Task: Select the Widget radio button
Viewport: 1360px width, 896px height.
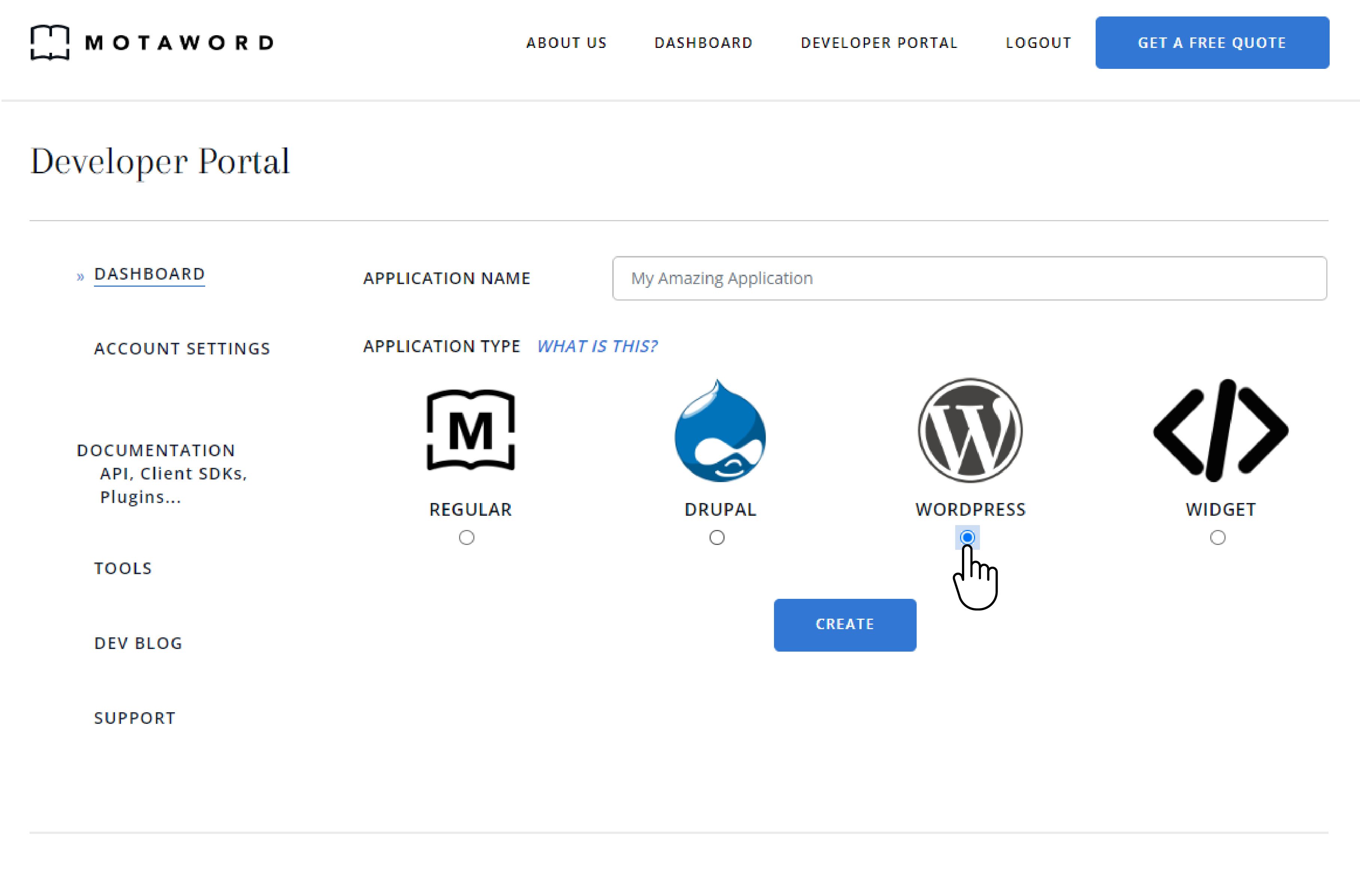Action: tap(1217, 537)
